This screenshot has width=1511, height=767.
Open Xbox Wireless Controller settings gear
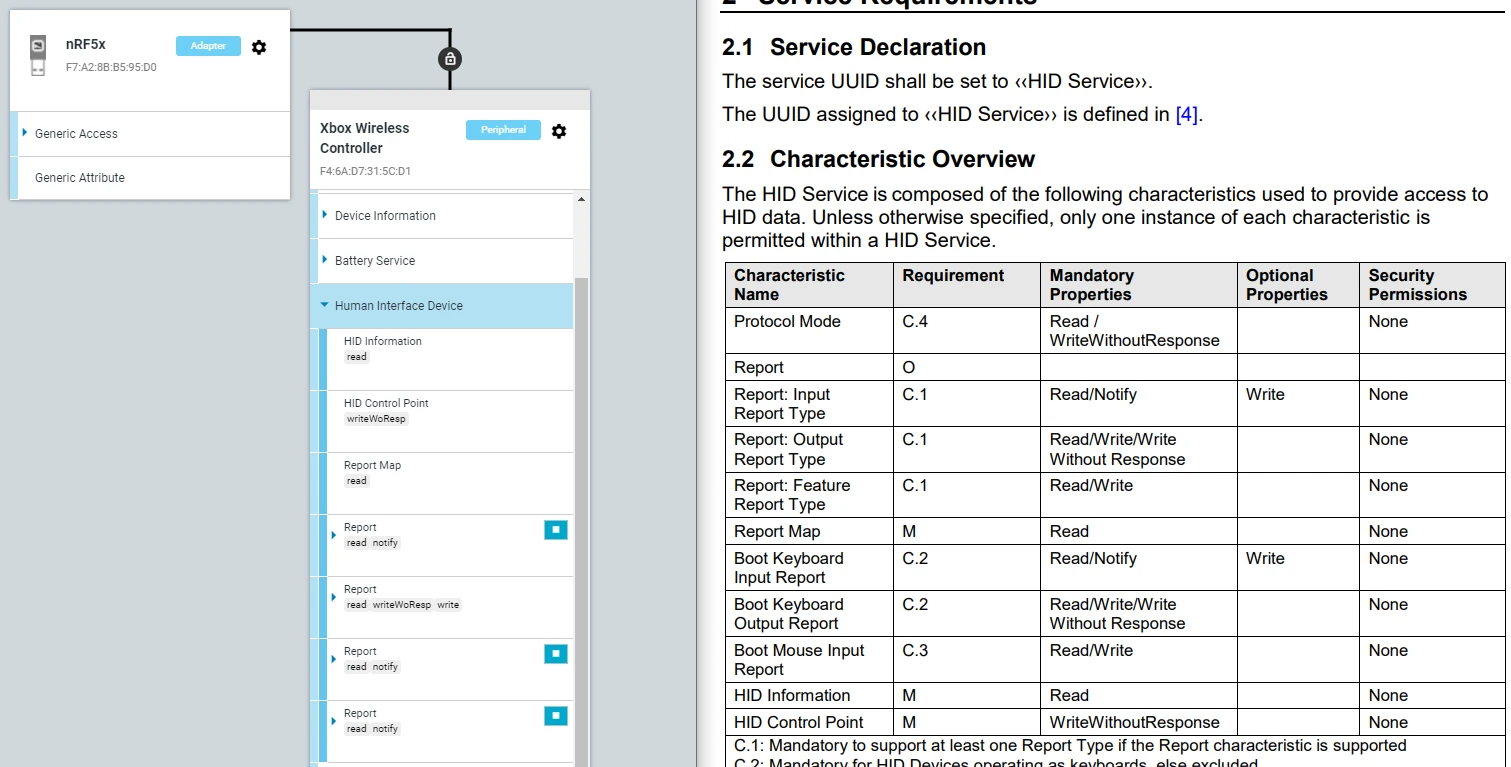point(559,131)
